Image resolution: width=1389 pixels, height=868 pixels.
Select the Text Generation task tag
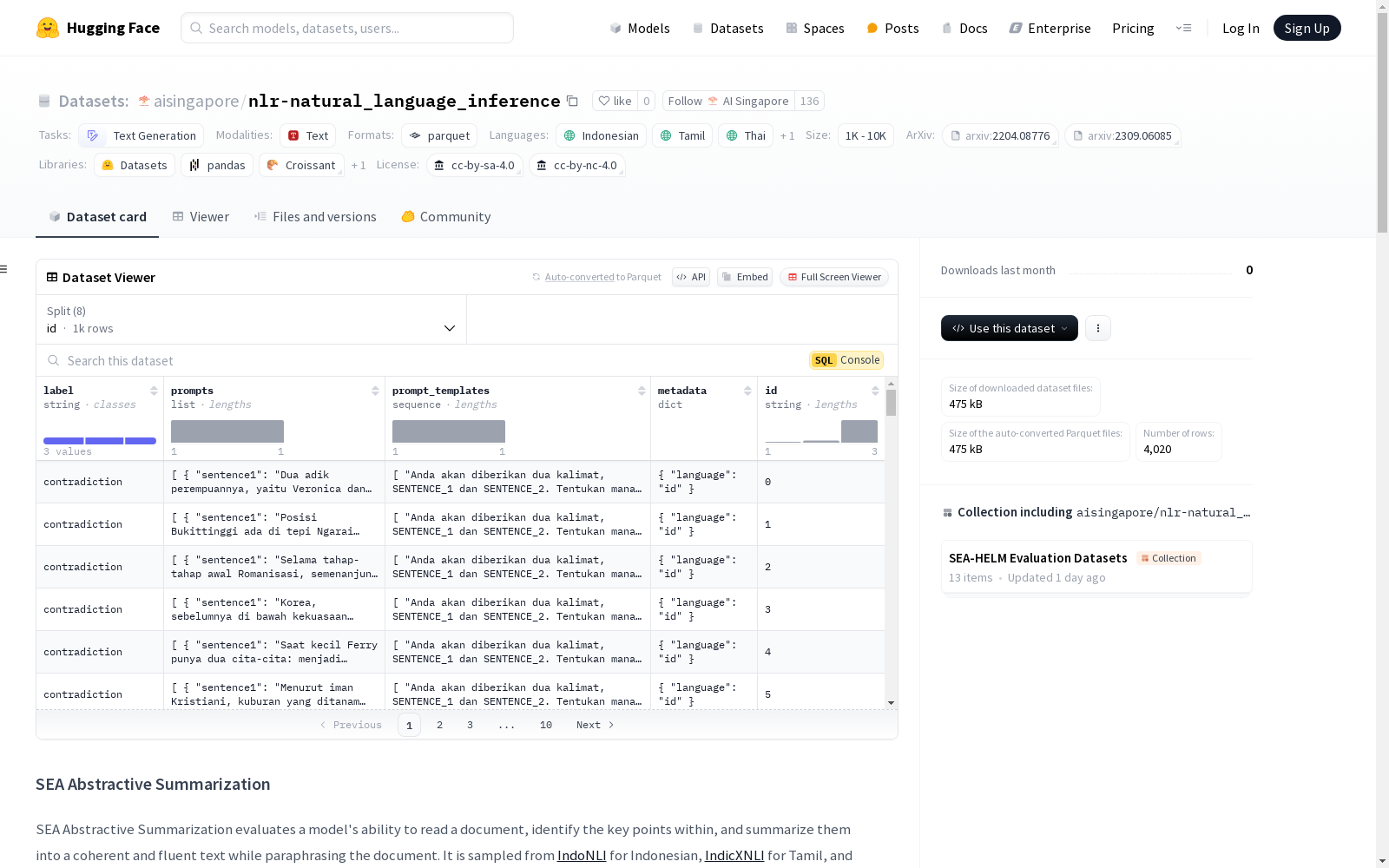142,135
